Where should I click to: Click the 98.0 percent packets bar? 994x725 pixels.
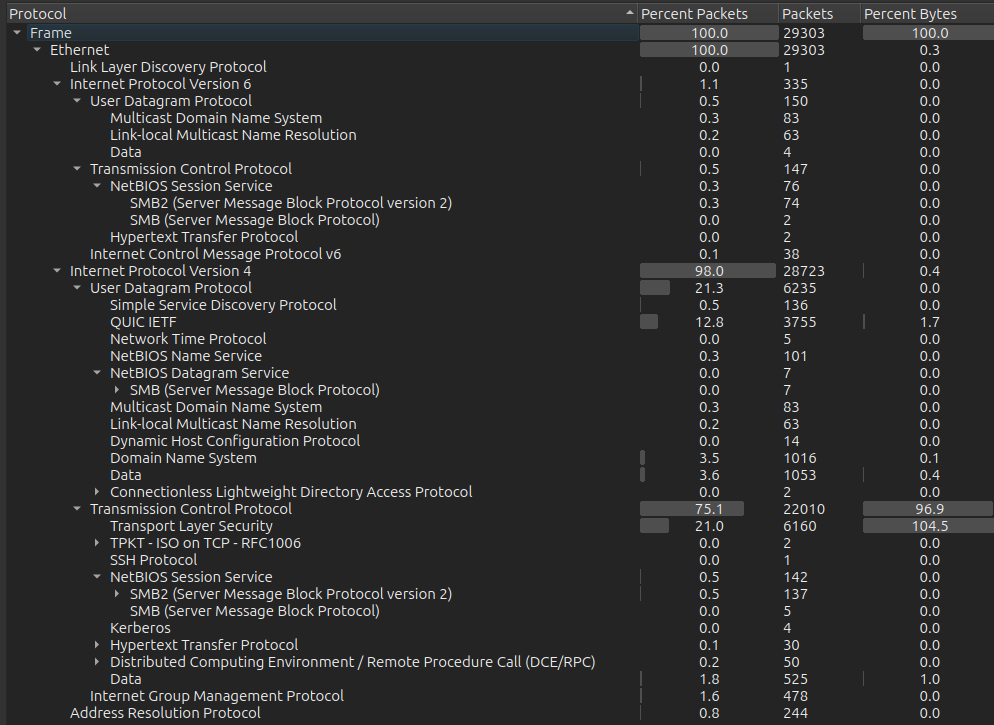[x=708, y=271]
